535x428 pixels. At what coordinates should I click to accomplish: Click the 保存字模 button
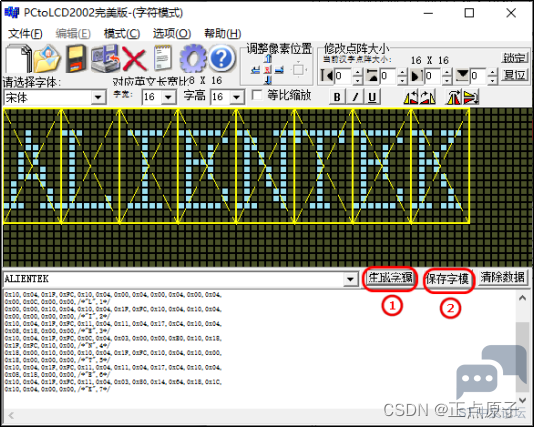[447, 279]
